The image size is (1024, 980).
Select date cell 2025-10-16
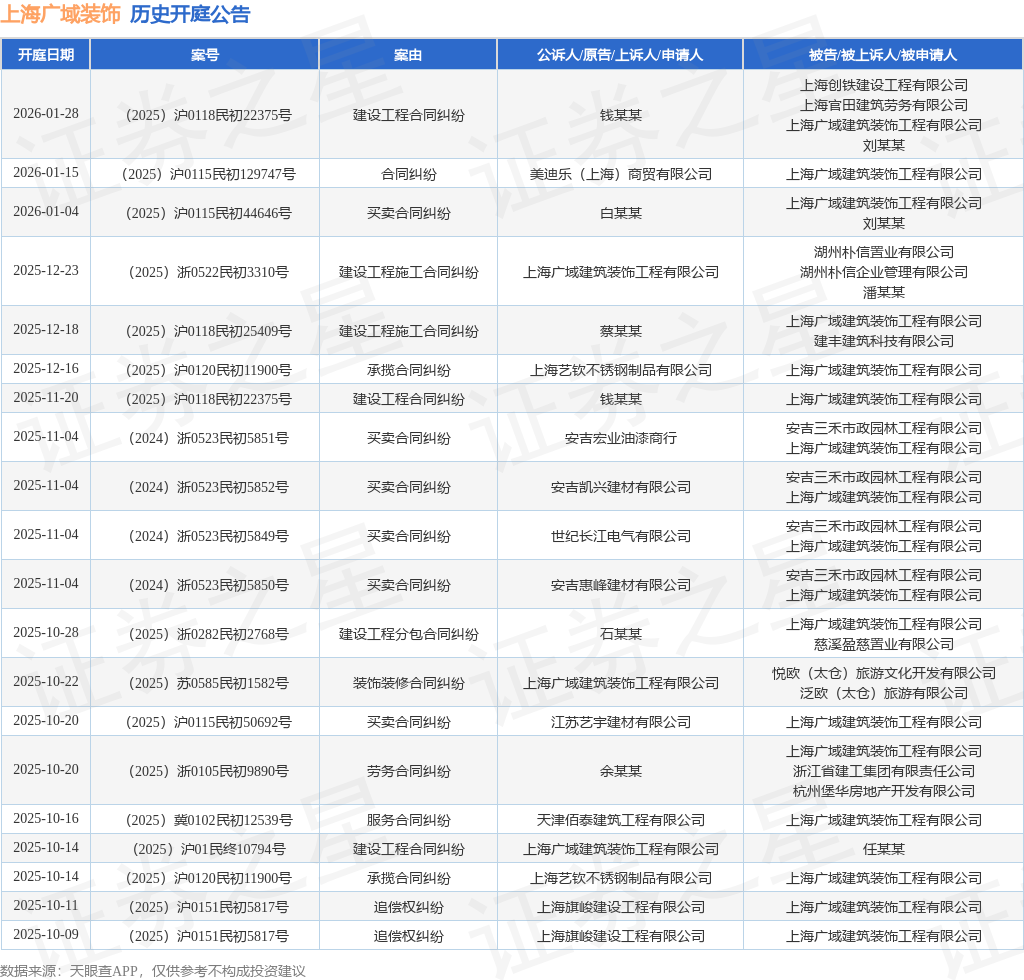46,819
